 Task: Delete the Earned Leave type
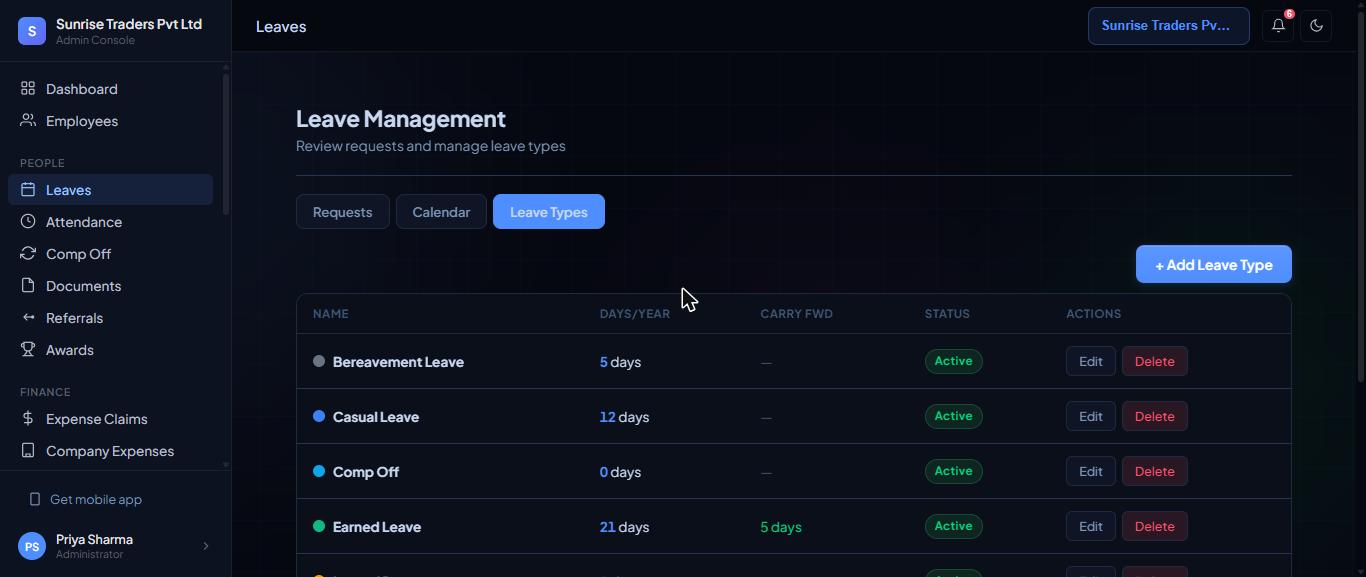click(x=1155, y=526)
